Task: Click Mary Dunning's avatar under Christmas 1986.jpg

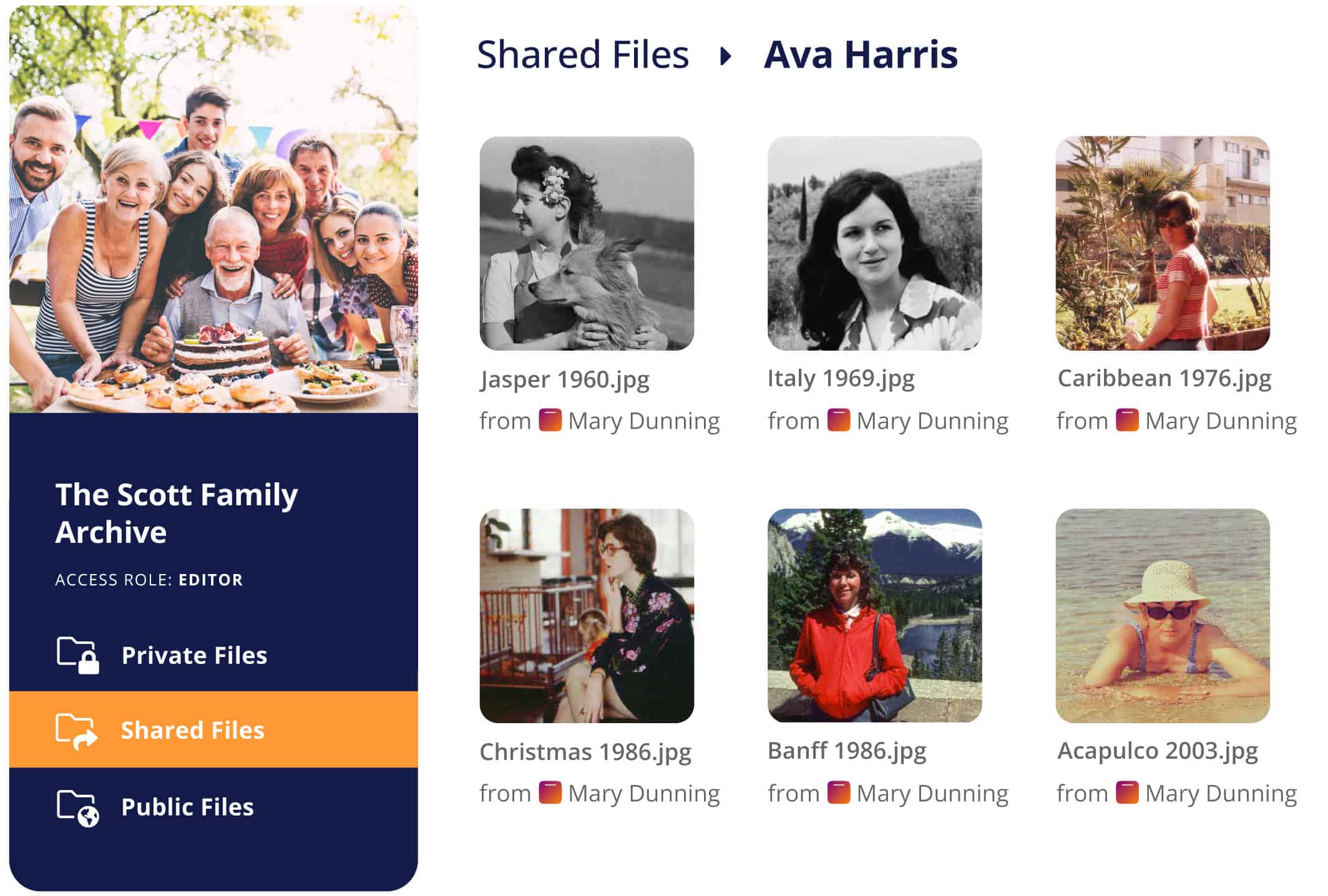Action: coord(550,792)
